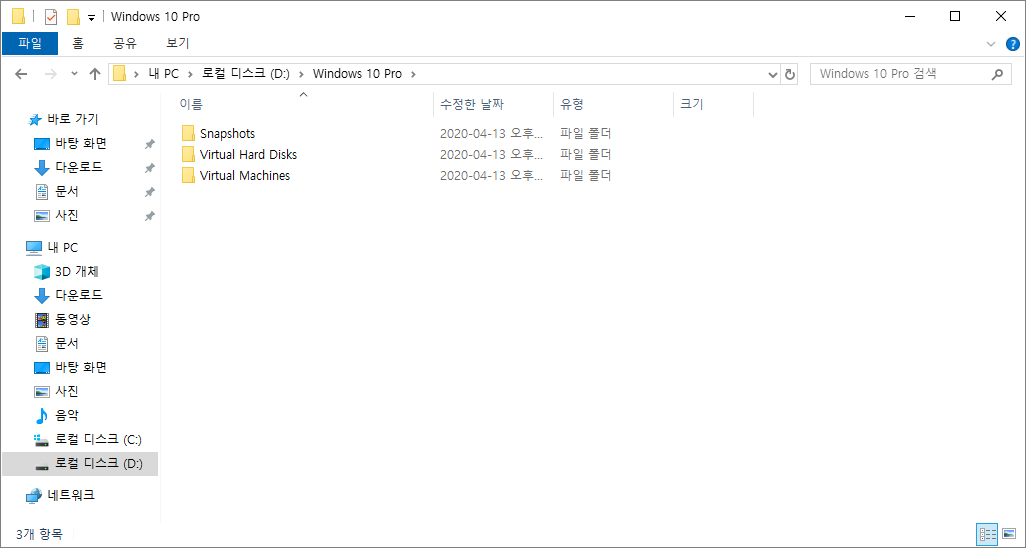
Task: Click 내 PC in the address bar
Action: click(x=164, y=74)
